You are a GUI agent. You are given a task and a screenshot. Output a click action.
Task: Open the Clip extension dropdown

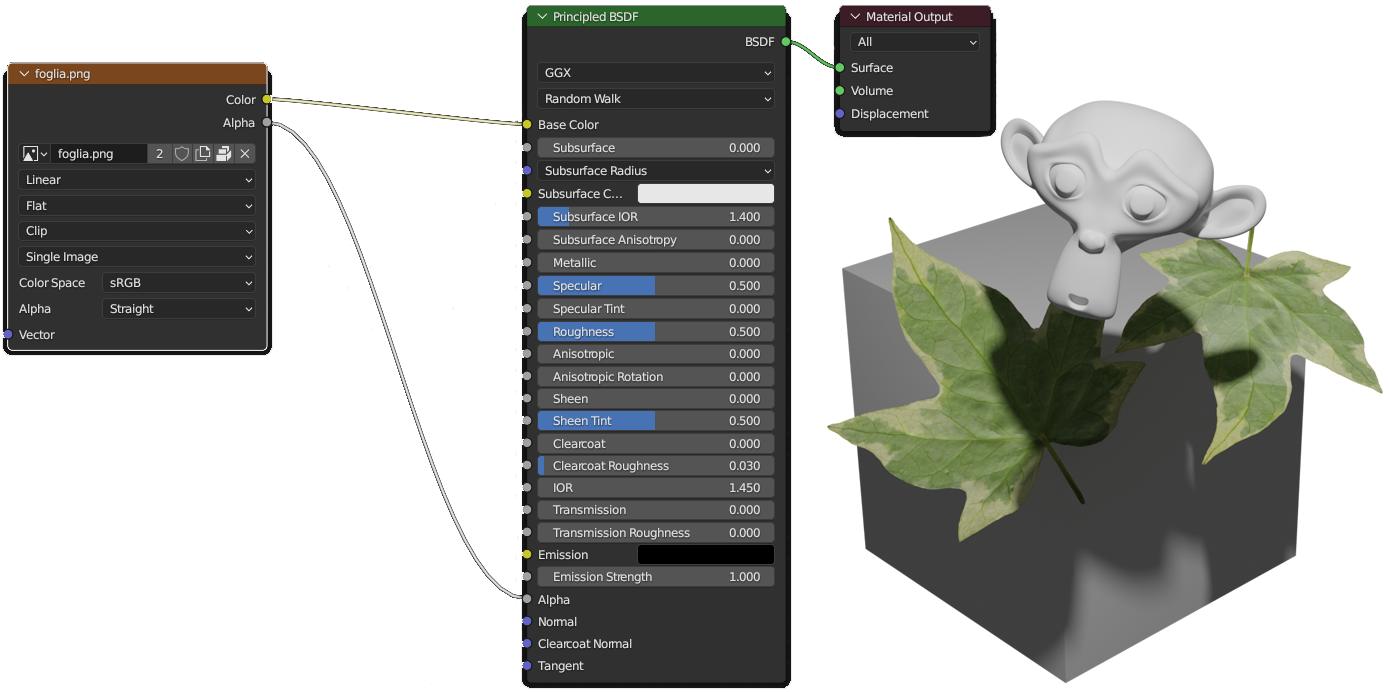(x=137, y=231)
